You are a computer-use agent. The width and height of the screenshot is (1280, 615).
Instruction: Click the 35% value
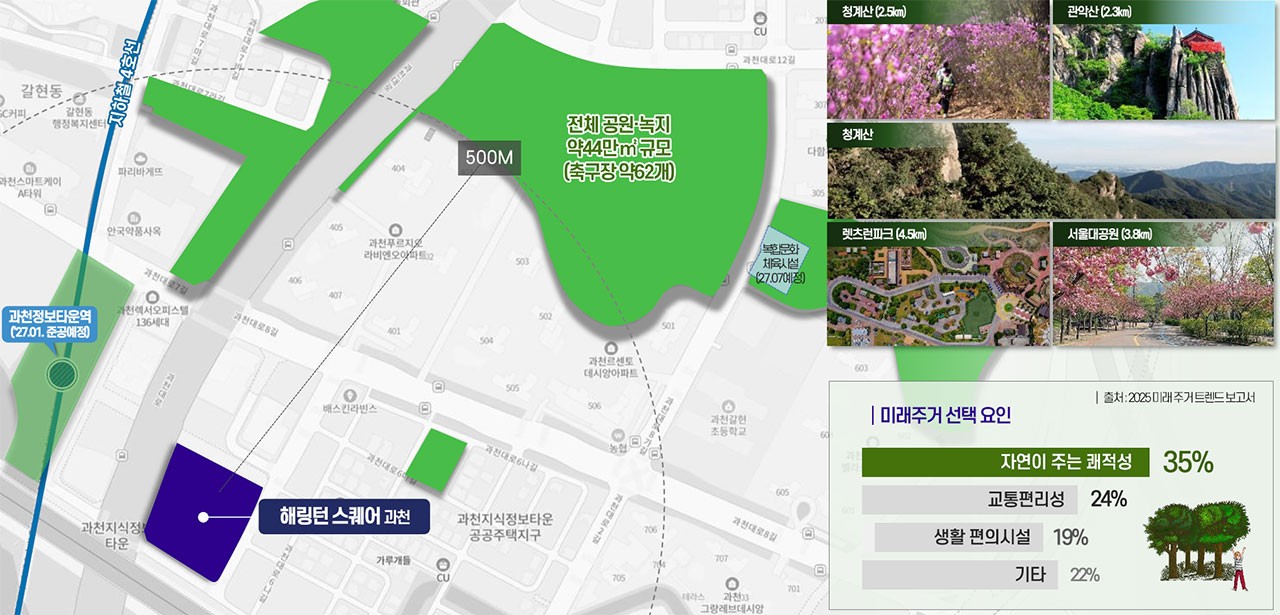pyautogui.click(x=1187, y=463)
